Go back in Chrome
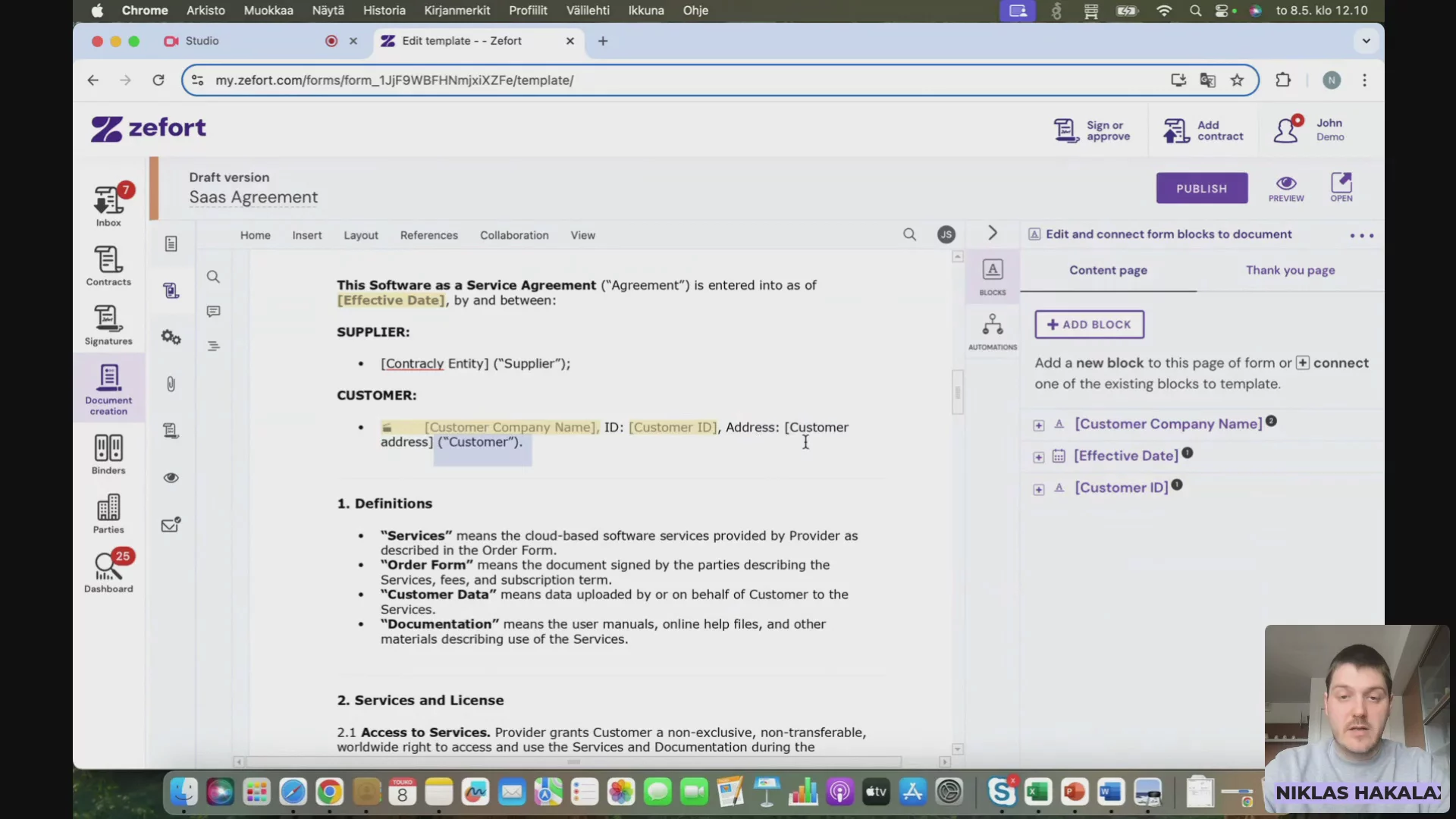Viewport: 1456px width, 819px height. point(93,80)
